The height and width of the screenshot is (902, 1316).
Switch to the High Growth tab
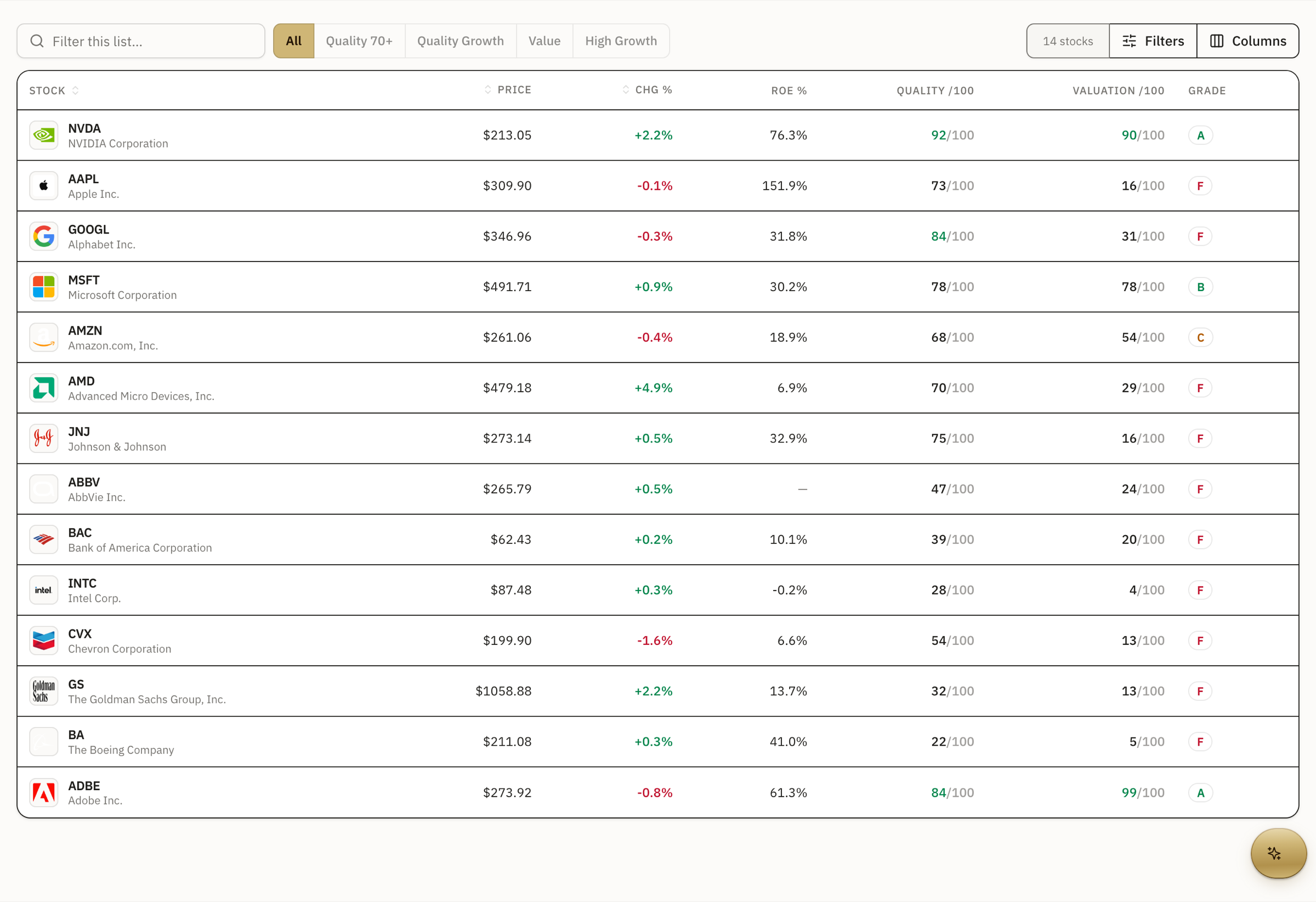621,41
